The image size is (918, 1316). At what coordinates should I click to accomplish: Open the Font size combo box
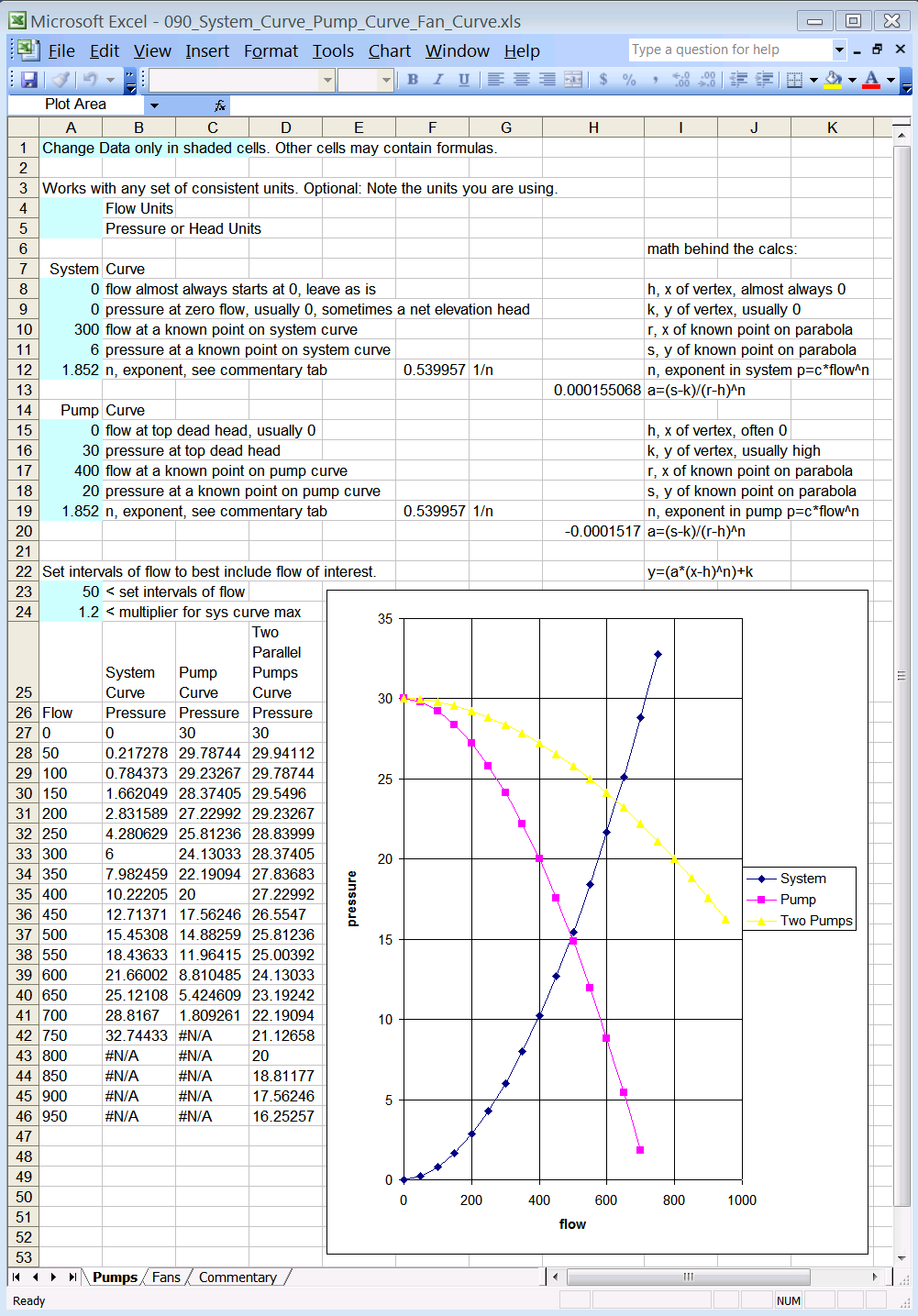(x=365, y=80)
